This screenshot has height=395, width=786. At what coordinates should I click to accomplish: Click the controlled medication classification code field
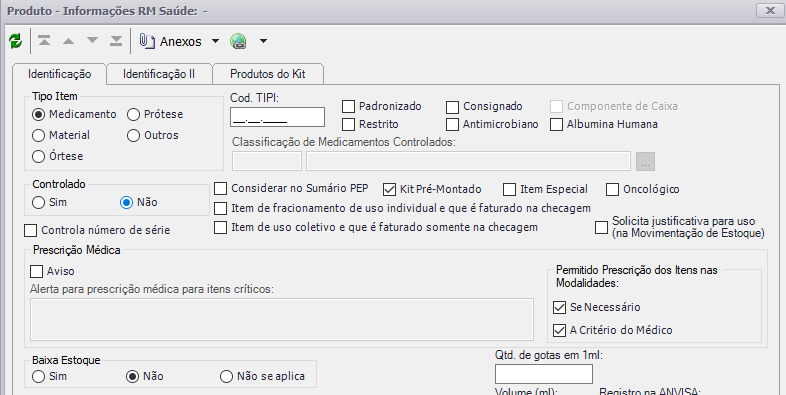point(267,161)
